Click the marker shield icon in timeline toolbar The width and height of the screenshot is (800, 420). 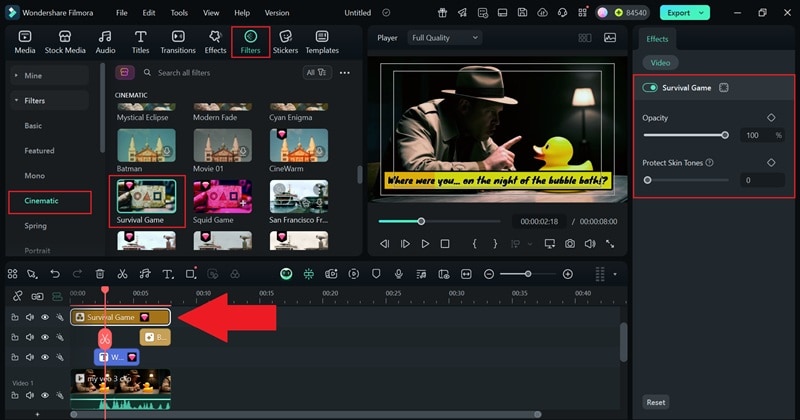376,274
